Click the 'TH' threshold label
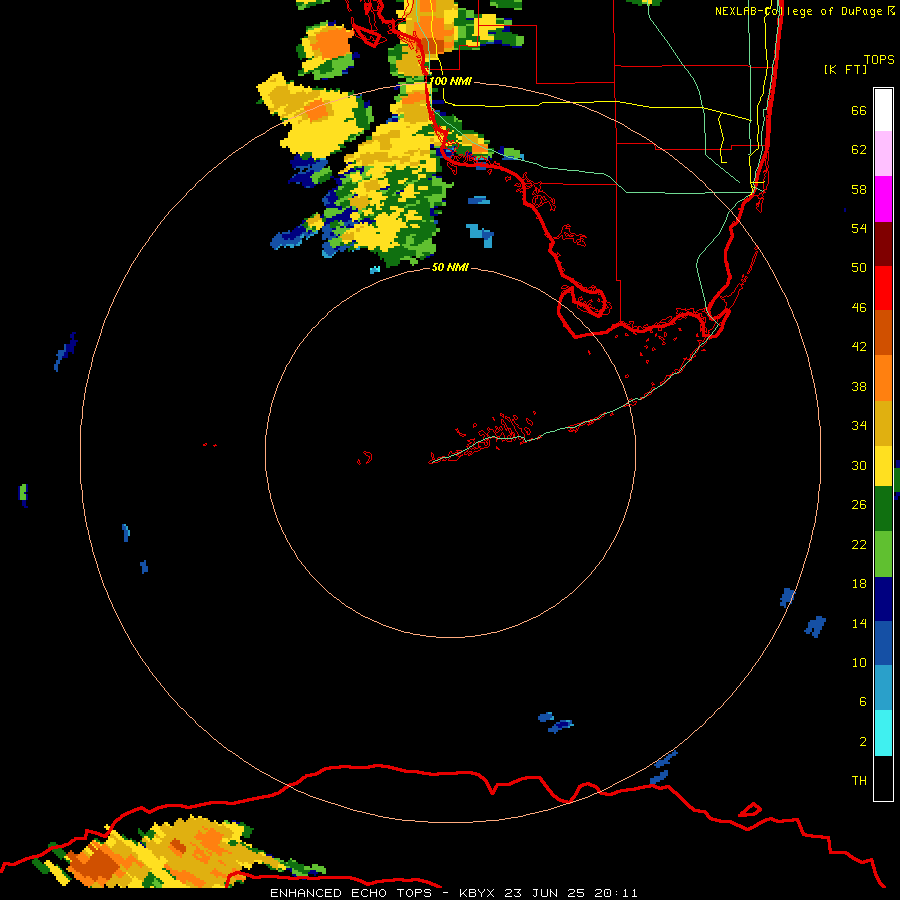The width and height of the screenshot is (900, 900). (859, 781)
